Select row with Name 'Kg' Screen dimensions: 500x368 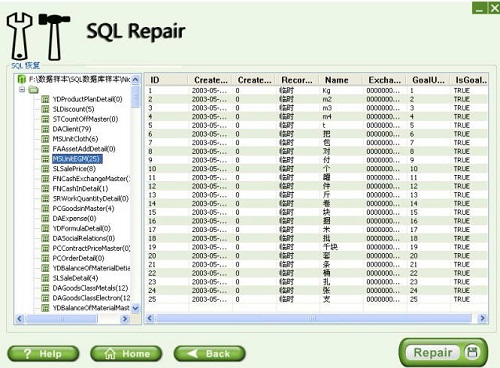317,91
